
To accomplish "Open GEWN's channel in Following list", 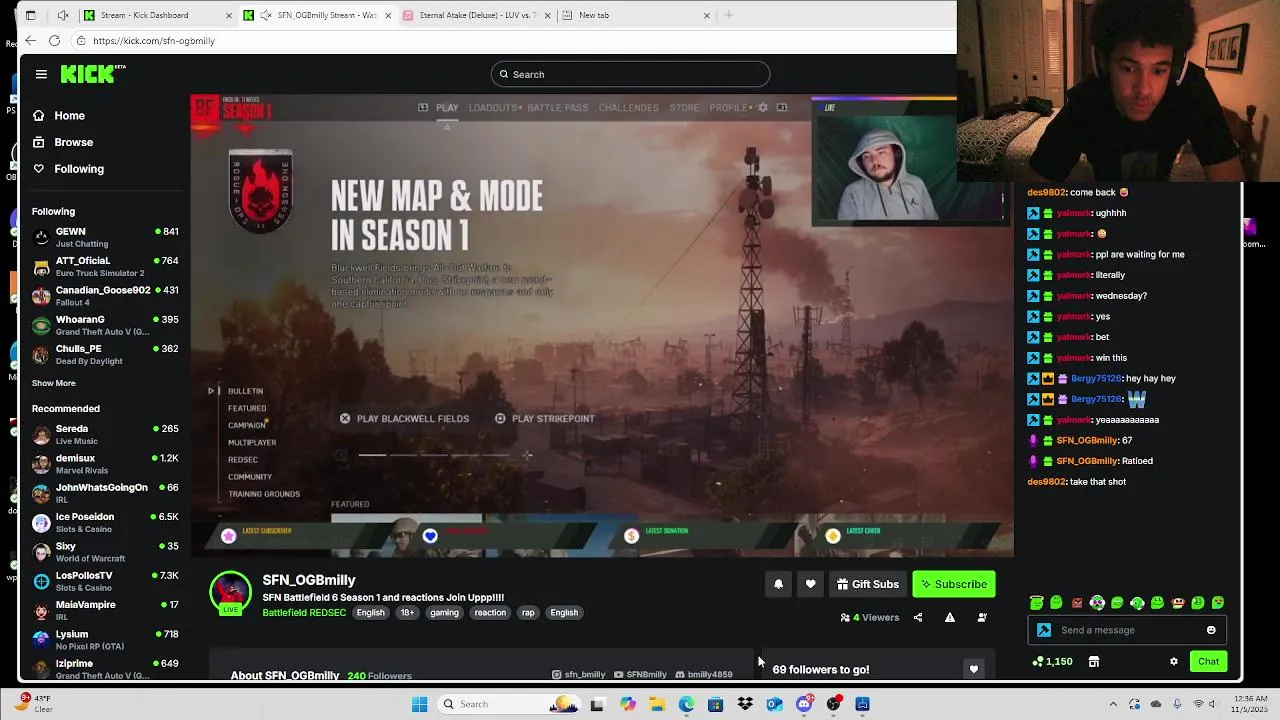I will pos(105,237).
